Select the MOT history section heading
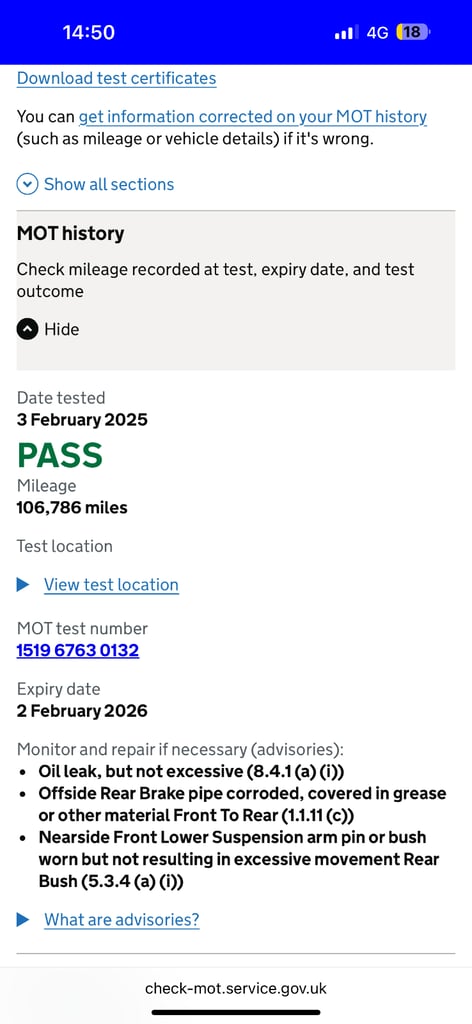This screenshot has width=472, height=1024. click(x=71, y=234)
